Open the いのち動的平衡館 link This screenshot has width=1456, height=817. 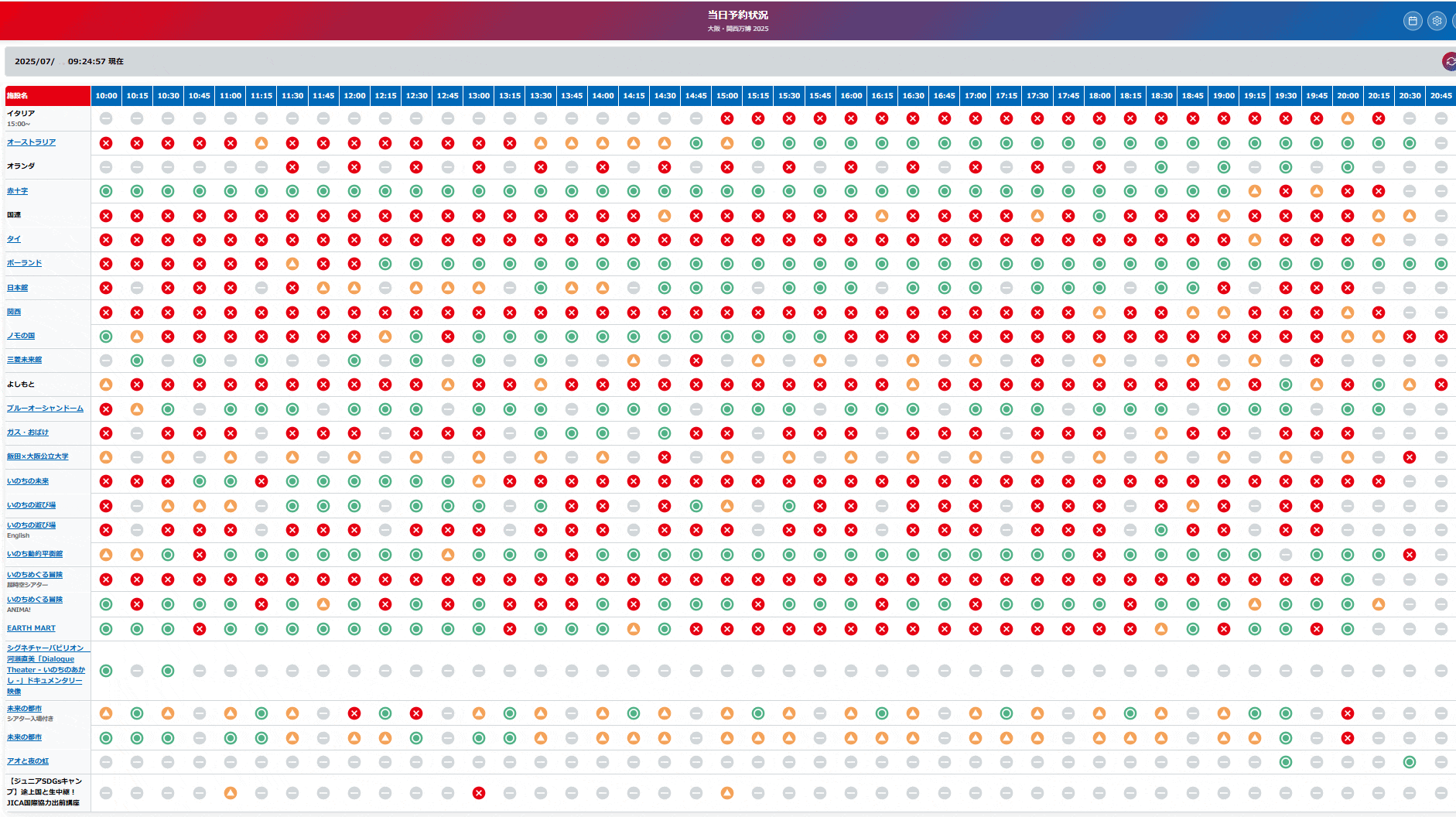(35, 554)
